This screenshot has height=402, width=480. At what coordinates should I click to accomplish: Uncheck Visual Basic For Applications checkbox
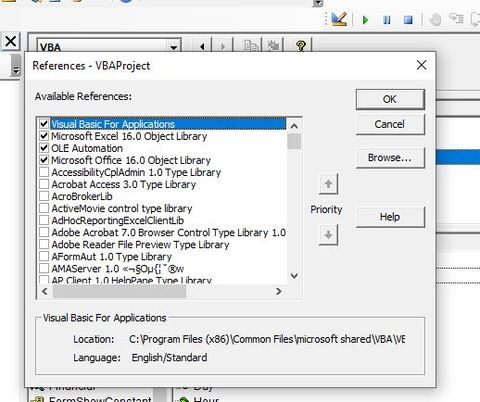44,124
